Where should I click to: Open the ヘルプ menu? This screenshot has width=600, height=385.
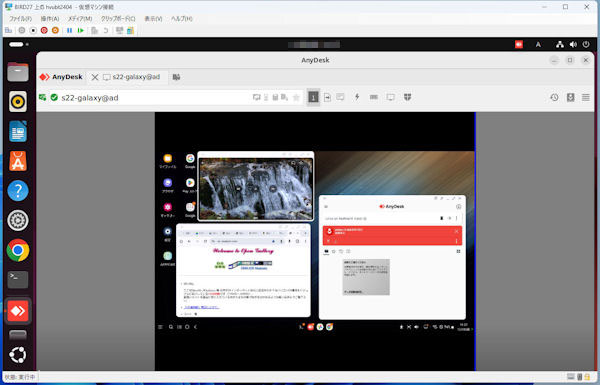coord(181,19)
